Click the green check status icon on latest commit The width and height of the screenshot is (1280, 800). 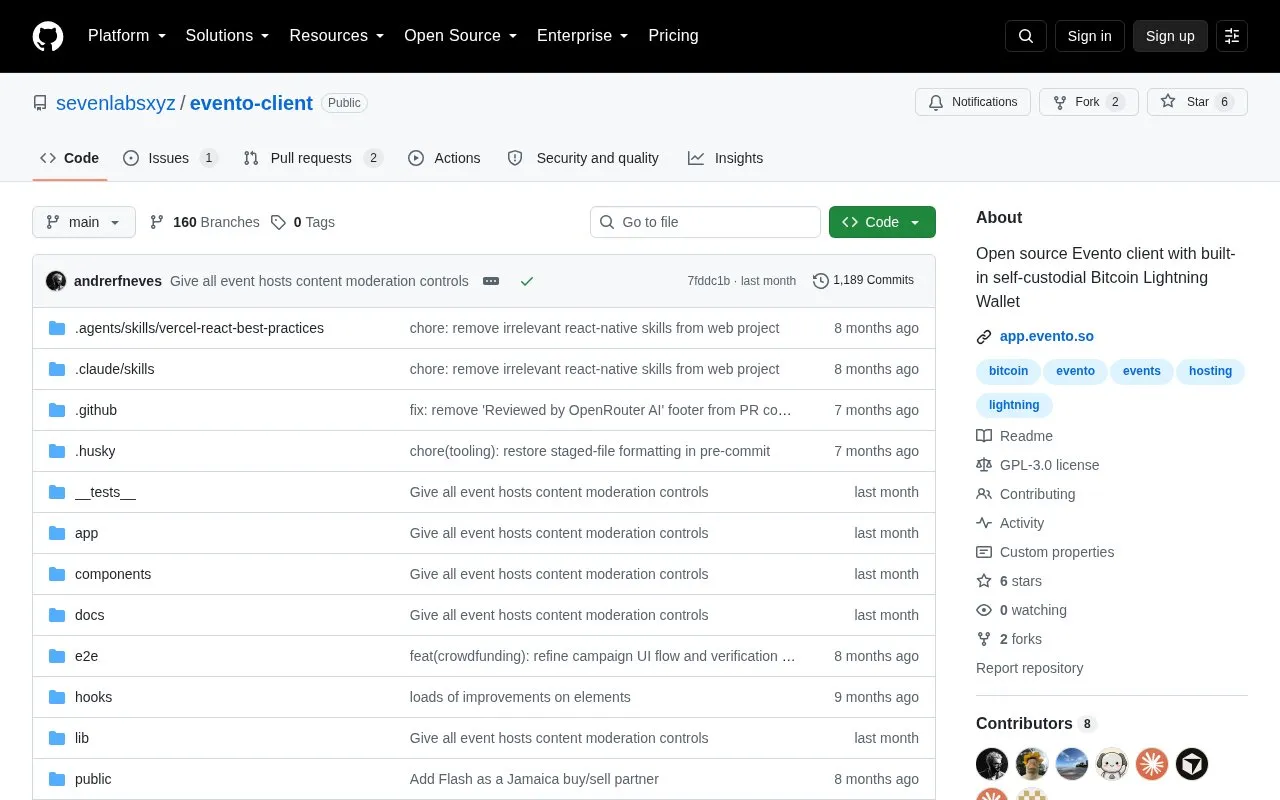pos(527,281)
